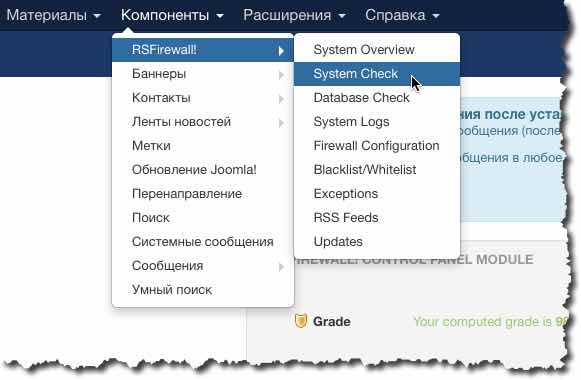Expand the Ленты новостей submenu arrow
Screen dimensions: 581x380
coord(281,123)
